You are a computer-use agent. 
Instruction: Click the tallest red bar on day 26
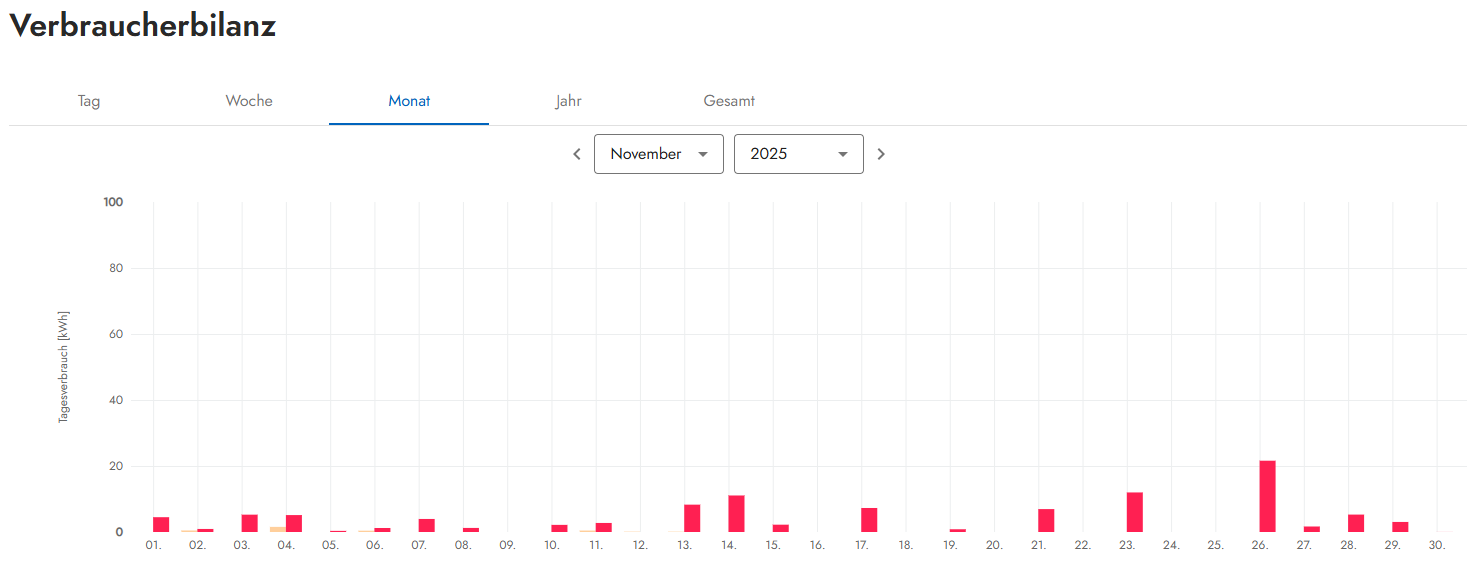1267,496
